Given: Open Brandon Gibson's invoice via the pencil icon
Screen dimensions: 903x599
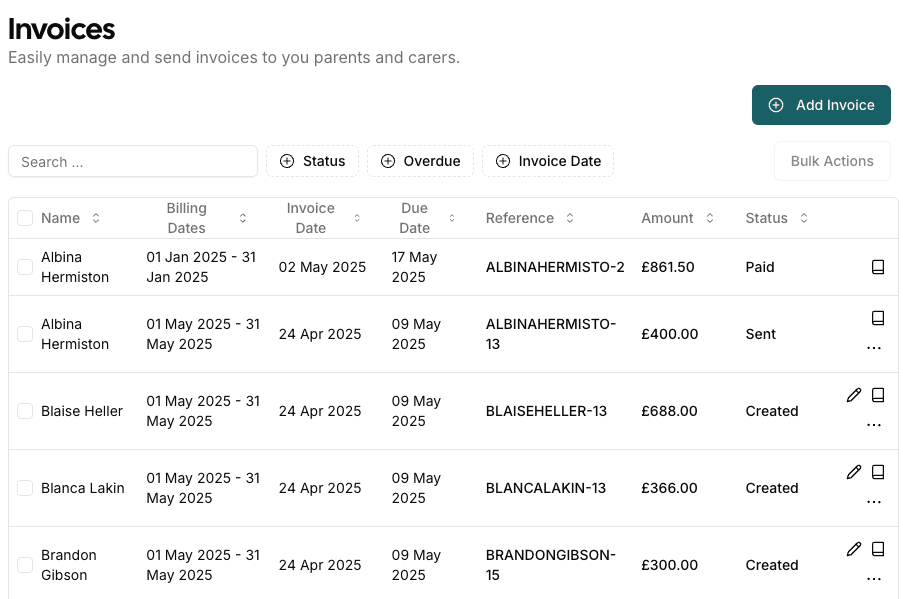Looking at the screenshot, I should (854, 549).
